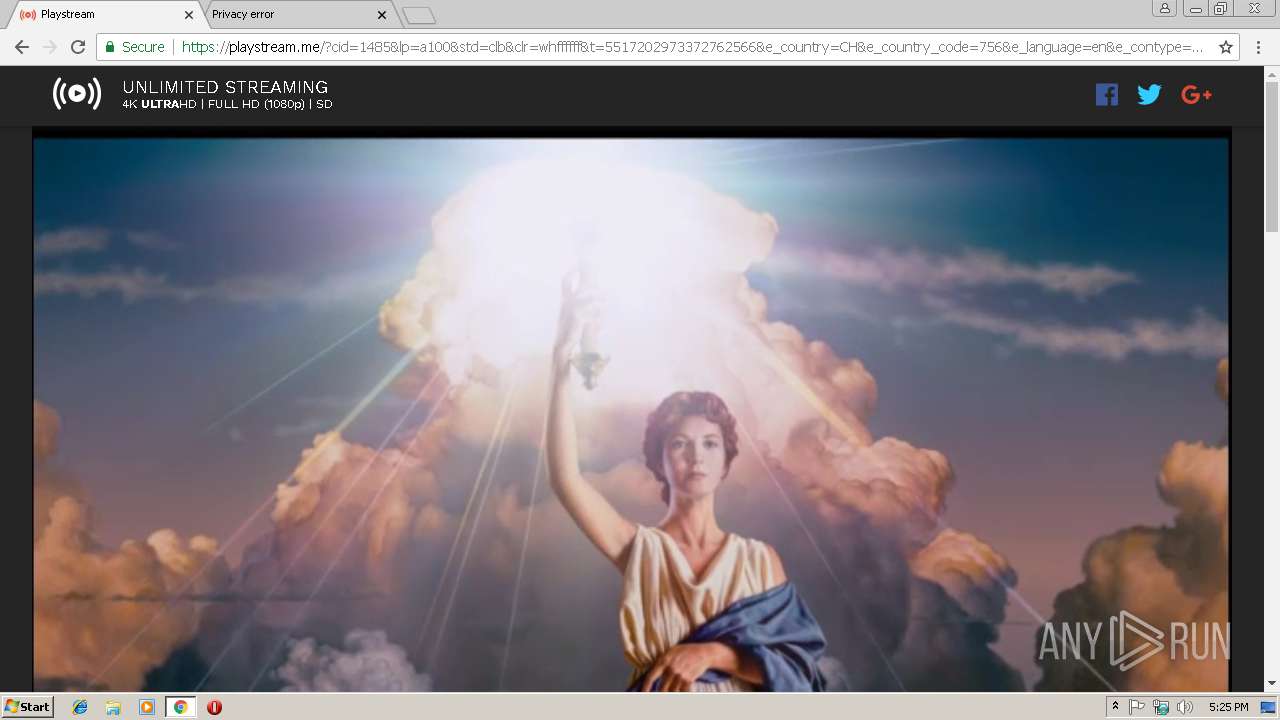The image size is (1280, 720).
Task: Open the network tray icon
Action: click(x=1161, y=707)
